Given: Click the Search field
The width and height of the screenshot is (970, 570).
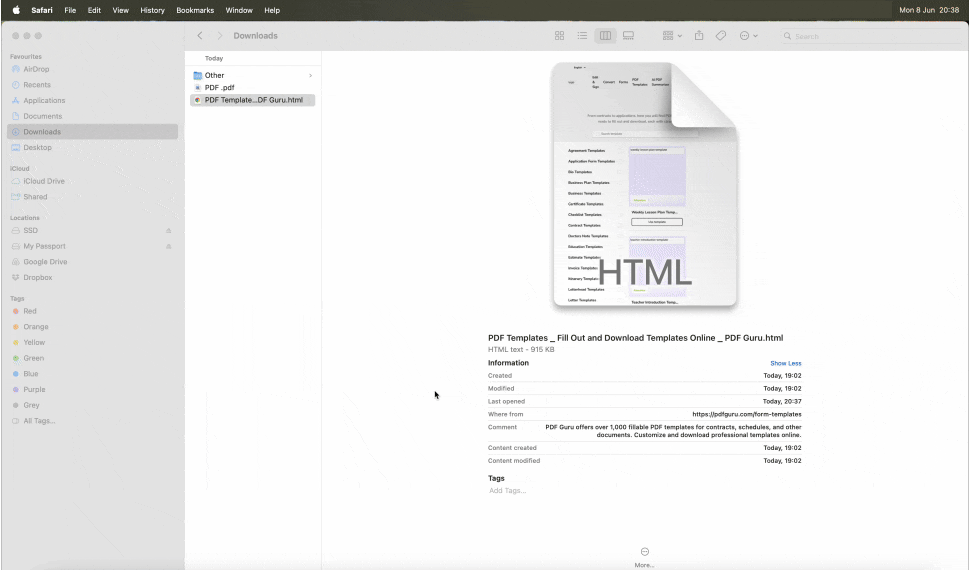Looking at the screenshot, I should [871, 37].
